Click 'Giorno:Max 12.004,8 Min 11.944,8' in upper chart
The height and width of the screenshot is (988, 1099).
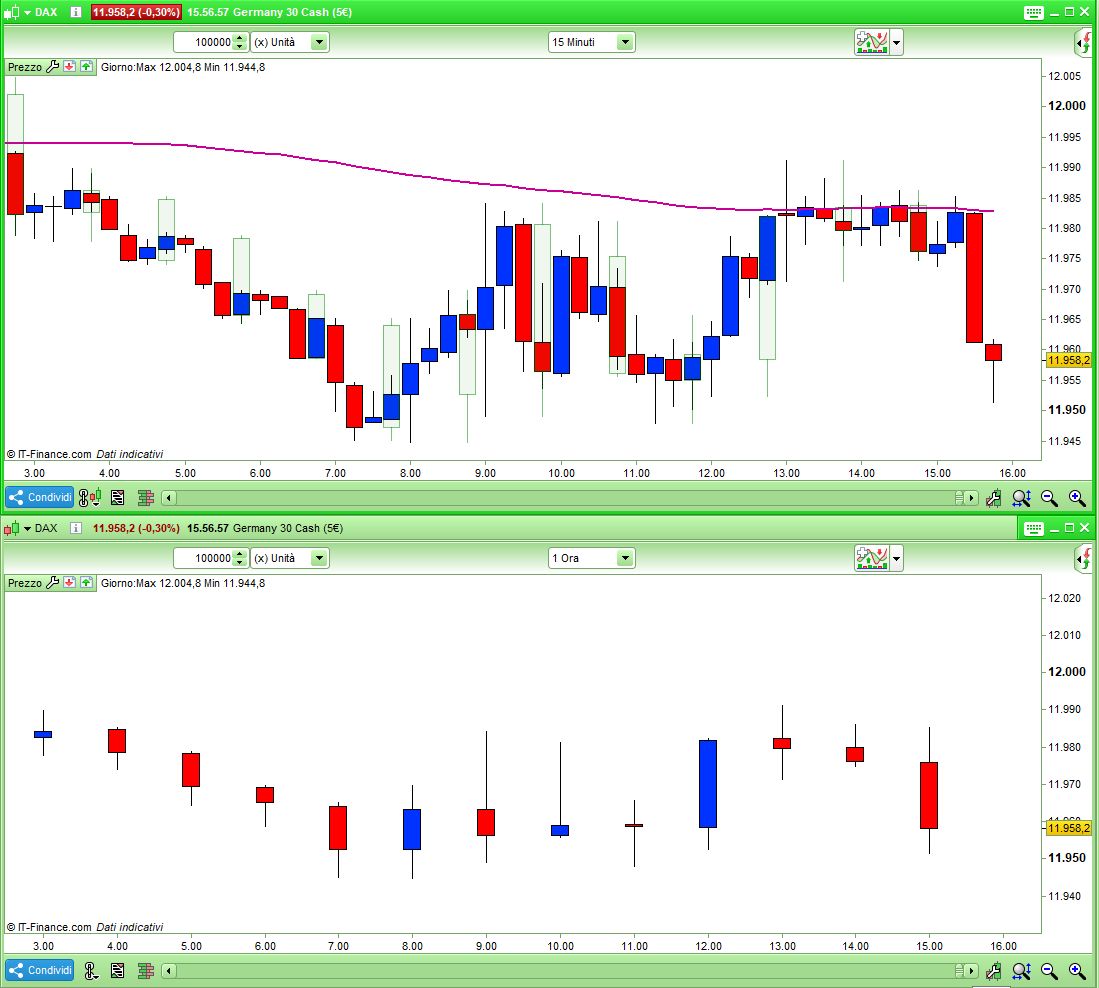pos(183,67)
